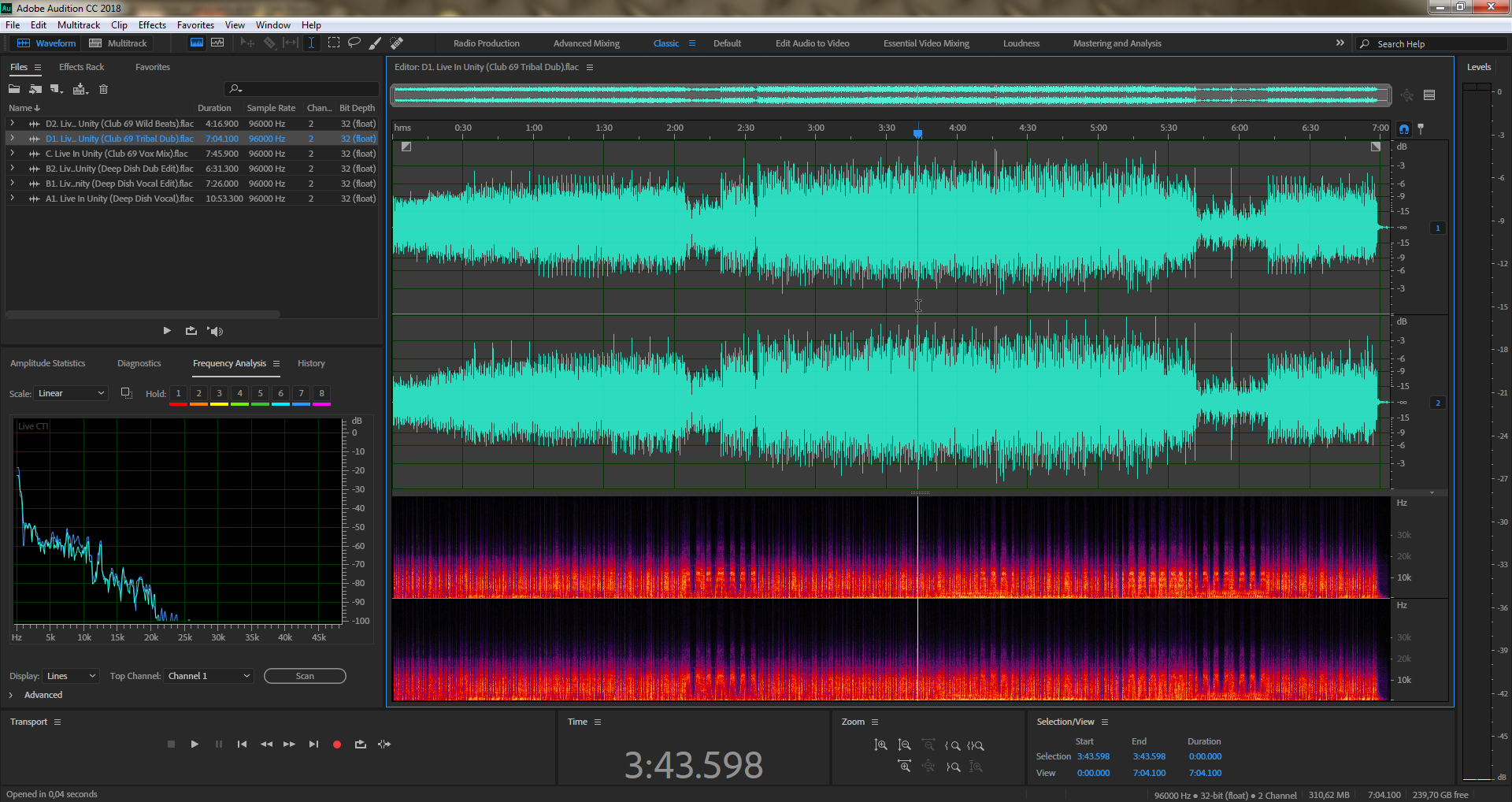Select the Move tool in toolbar
This screenshot has height=802, width=1512.
coord(247,43)
